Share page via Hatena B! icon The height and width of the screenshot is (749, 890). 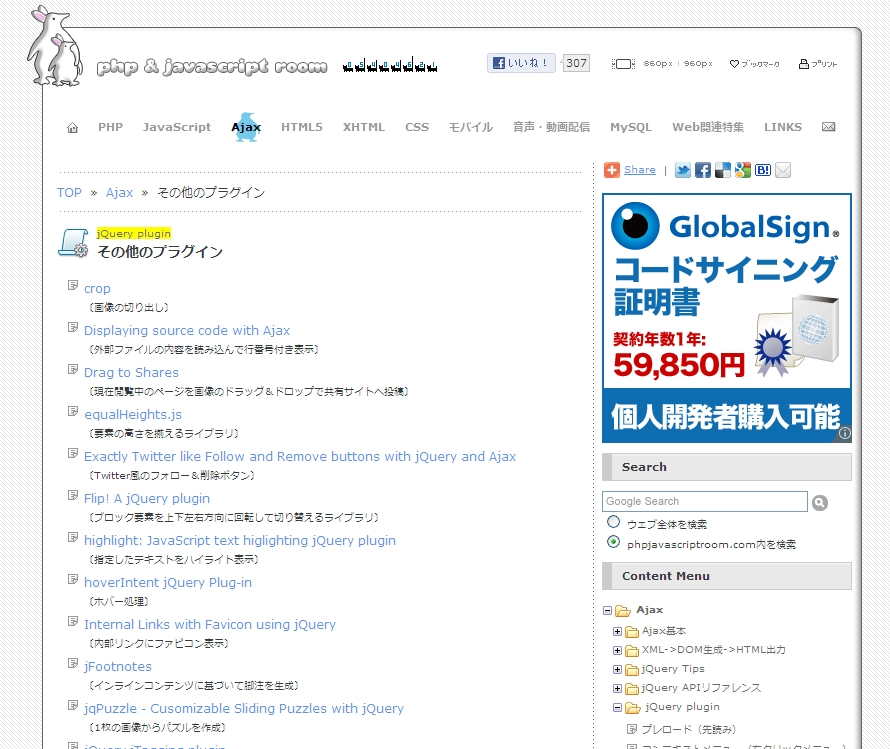763,170
